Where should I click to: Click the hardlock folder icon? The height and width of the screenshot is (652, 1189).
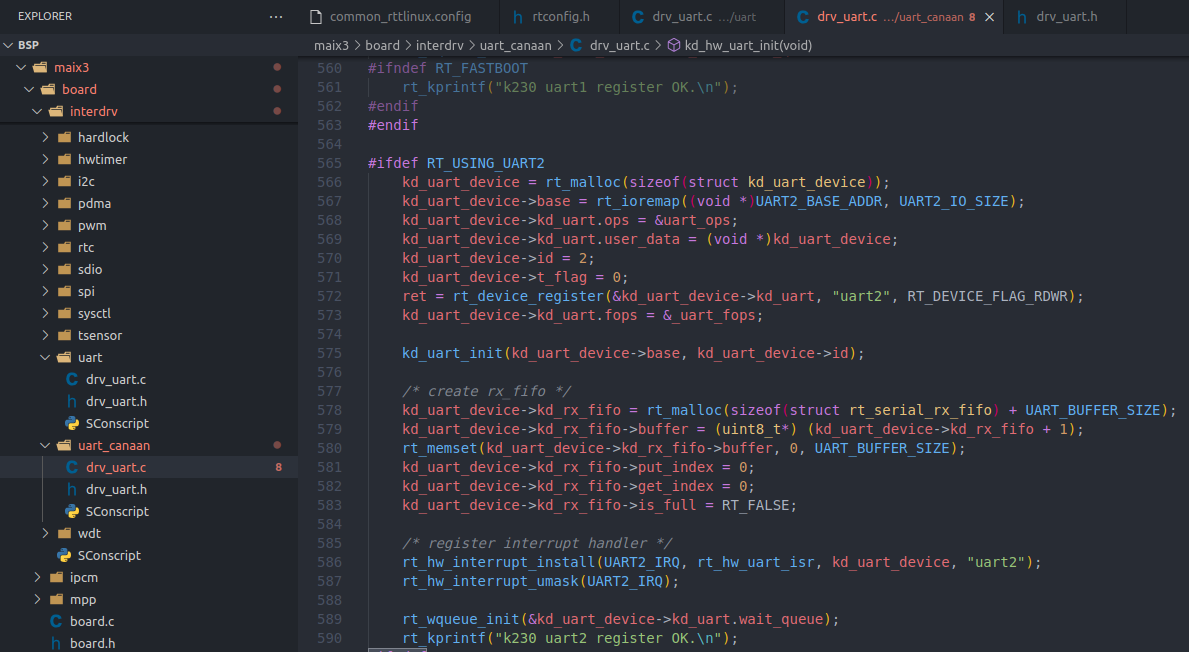pos(64,137)
